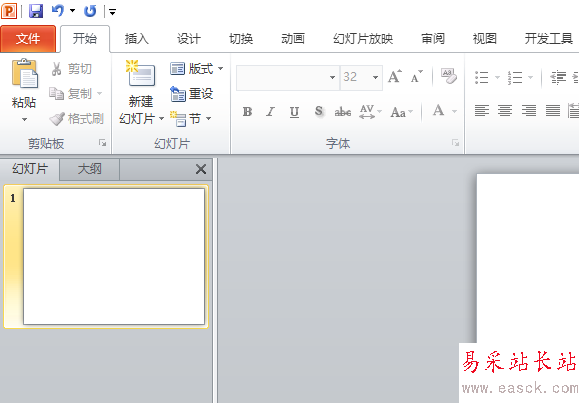Switch to the 插入 (Insert) tab
Screen dimensions: 579x403
tap(137, 38)
